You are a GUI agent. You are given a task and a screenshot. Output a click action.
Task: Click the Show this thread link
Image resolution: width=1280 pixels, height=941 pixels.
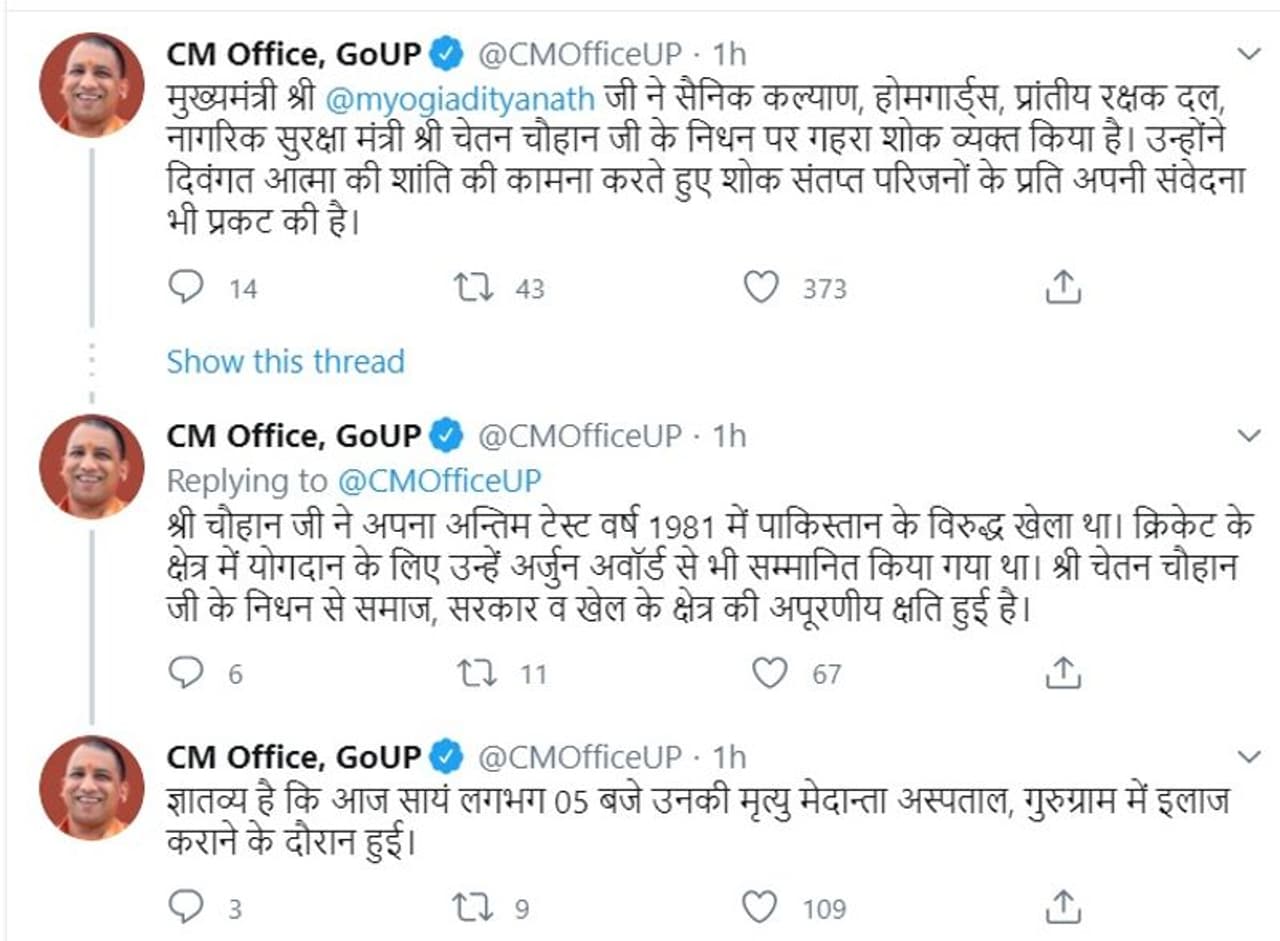[285, 361]
